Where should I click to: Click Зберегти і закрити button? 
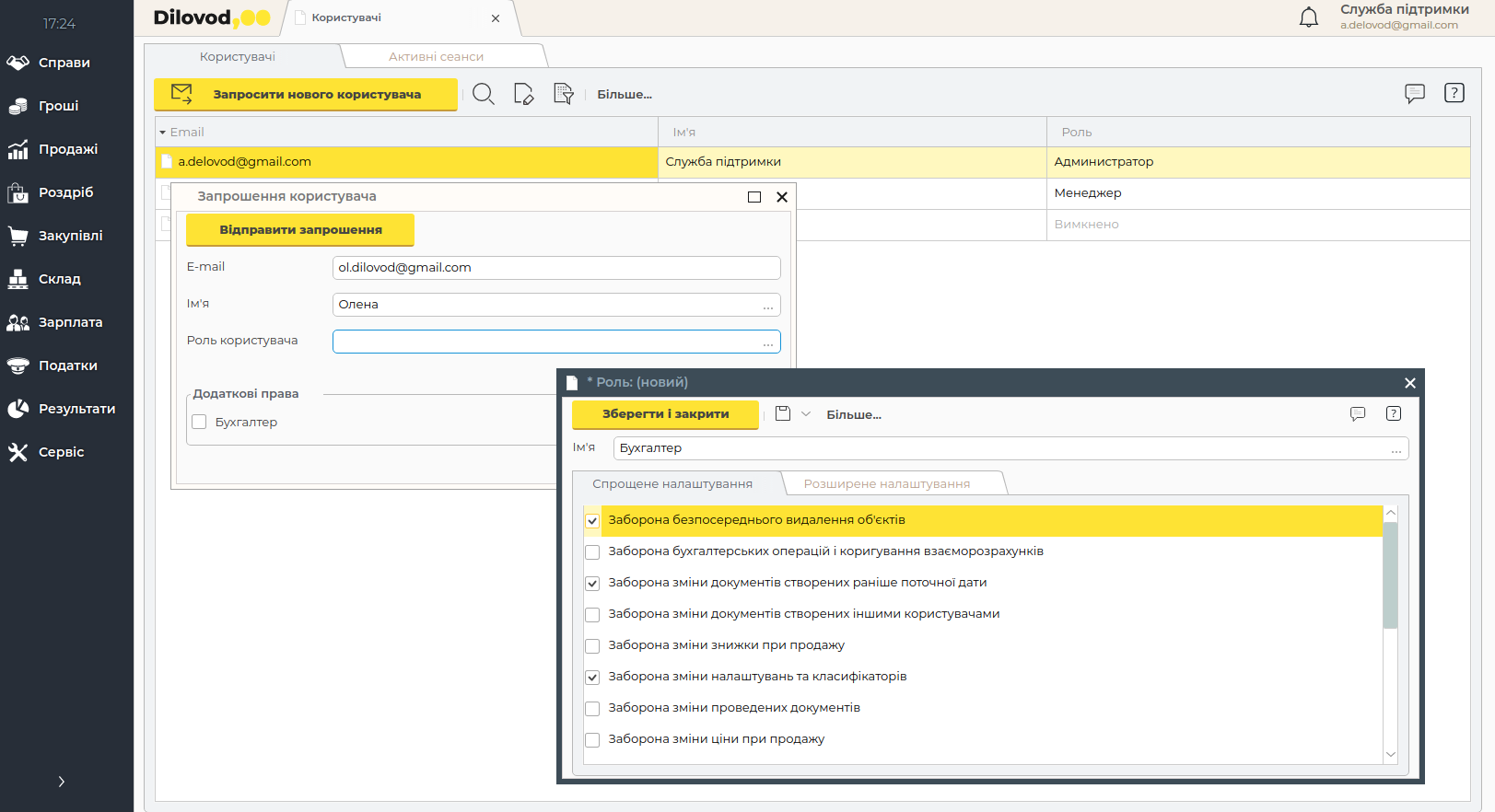point(665,414)
